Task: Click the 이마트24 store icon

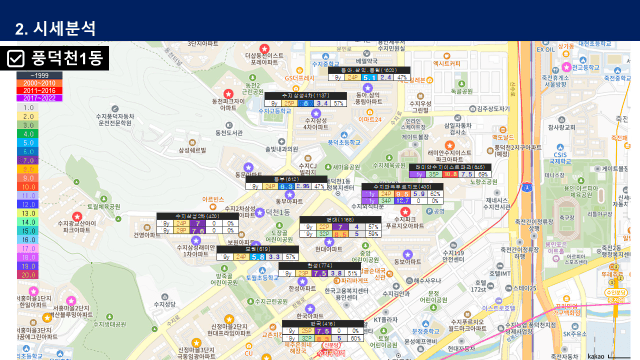Action: pos(370,112)
